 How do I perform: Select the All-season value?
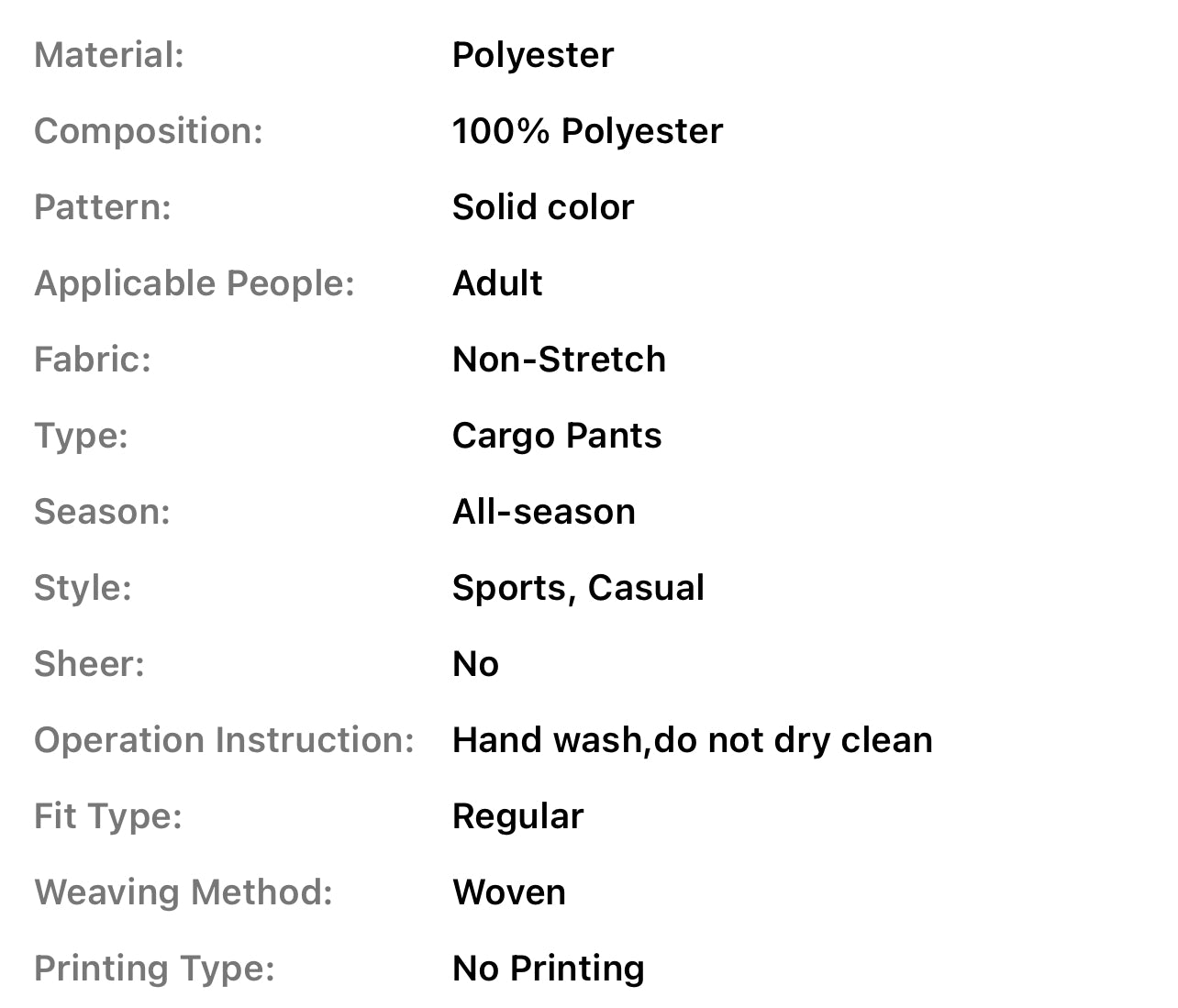click(x=544, y=512)
